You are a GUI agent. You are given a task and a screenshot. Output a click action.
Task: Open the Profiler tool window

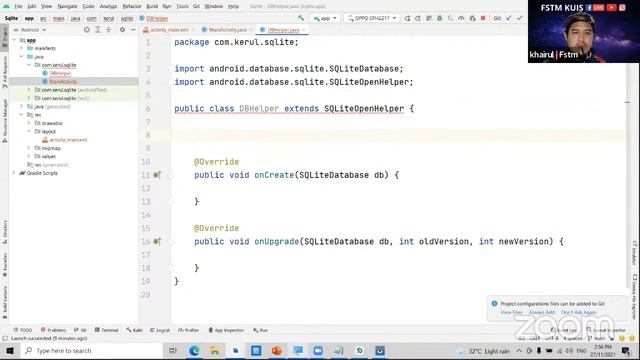pyautogui.click(x=189, y=330)
